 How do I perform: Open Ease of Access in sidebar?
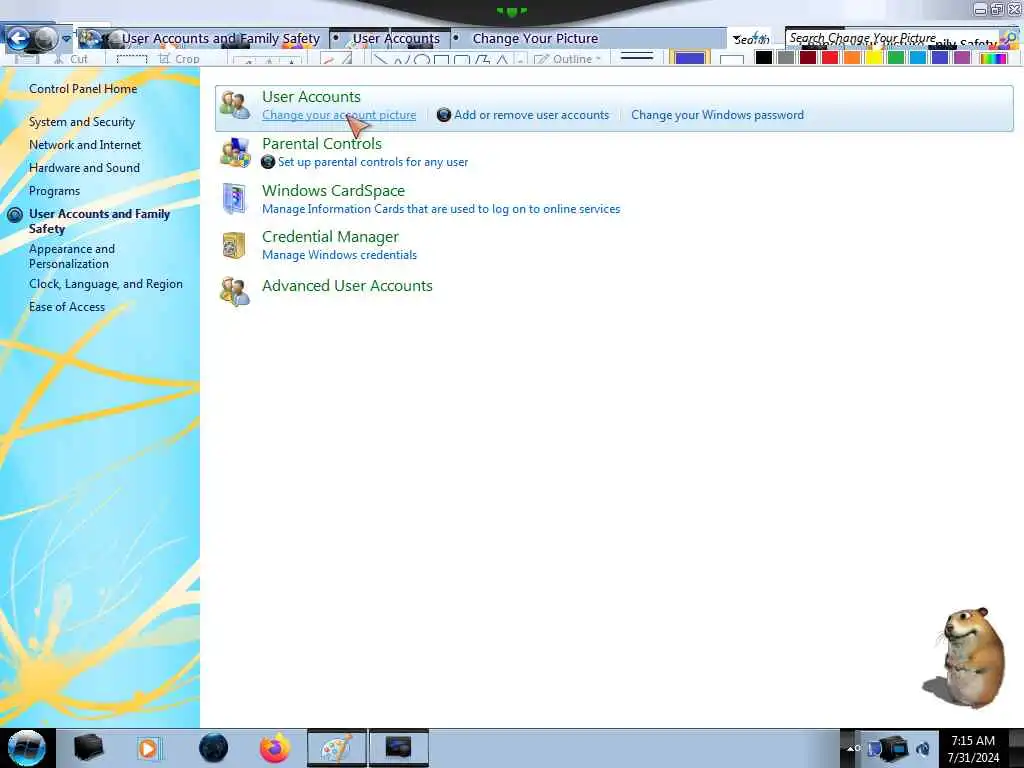point(67,307)
